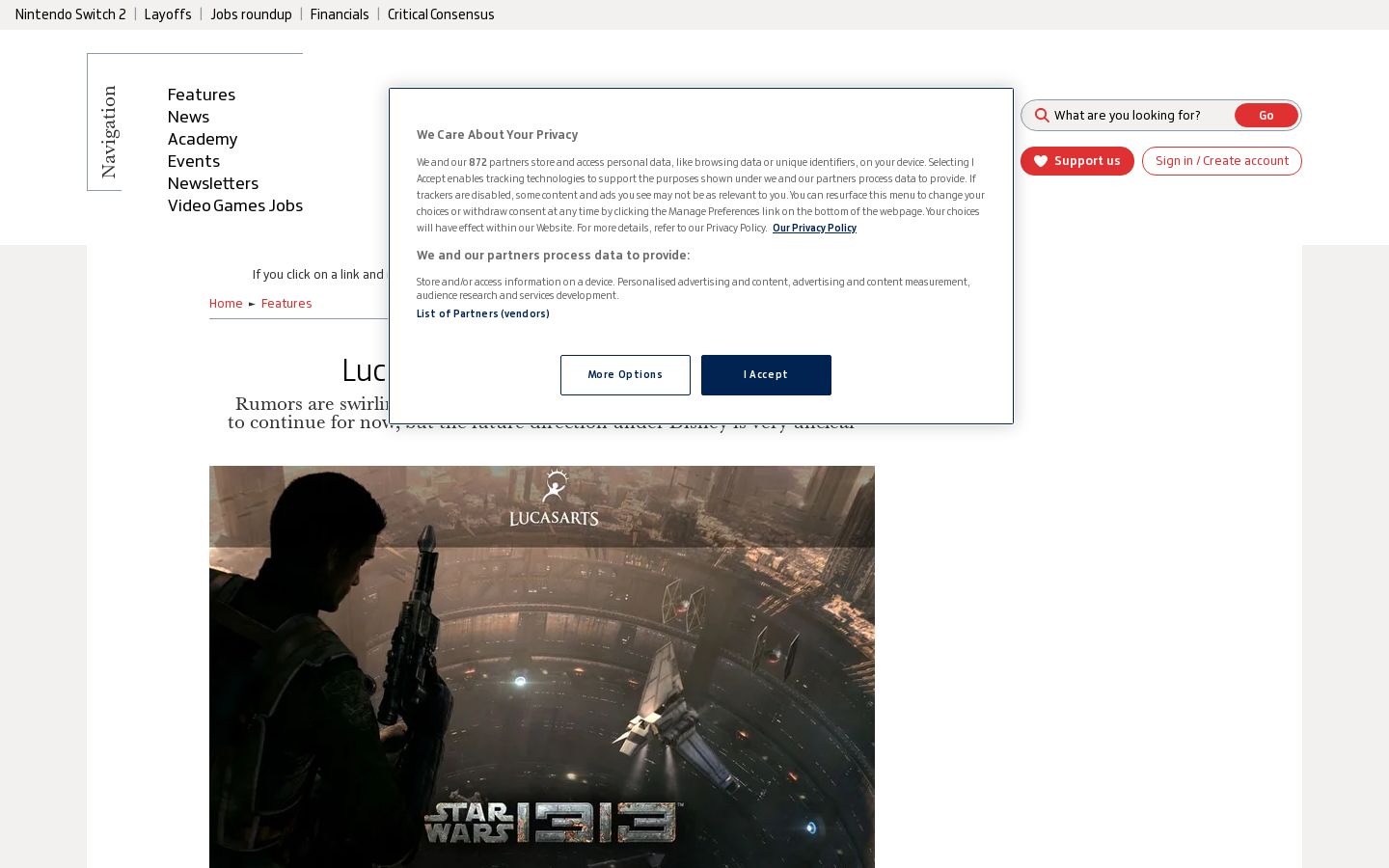Open More Options for privacy settings
Screen dimensions: 1389x868
[x=625, y=375]
